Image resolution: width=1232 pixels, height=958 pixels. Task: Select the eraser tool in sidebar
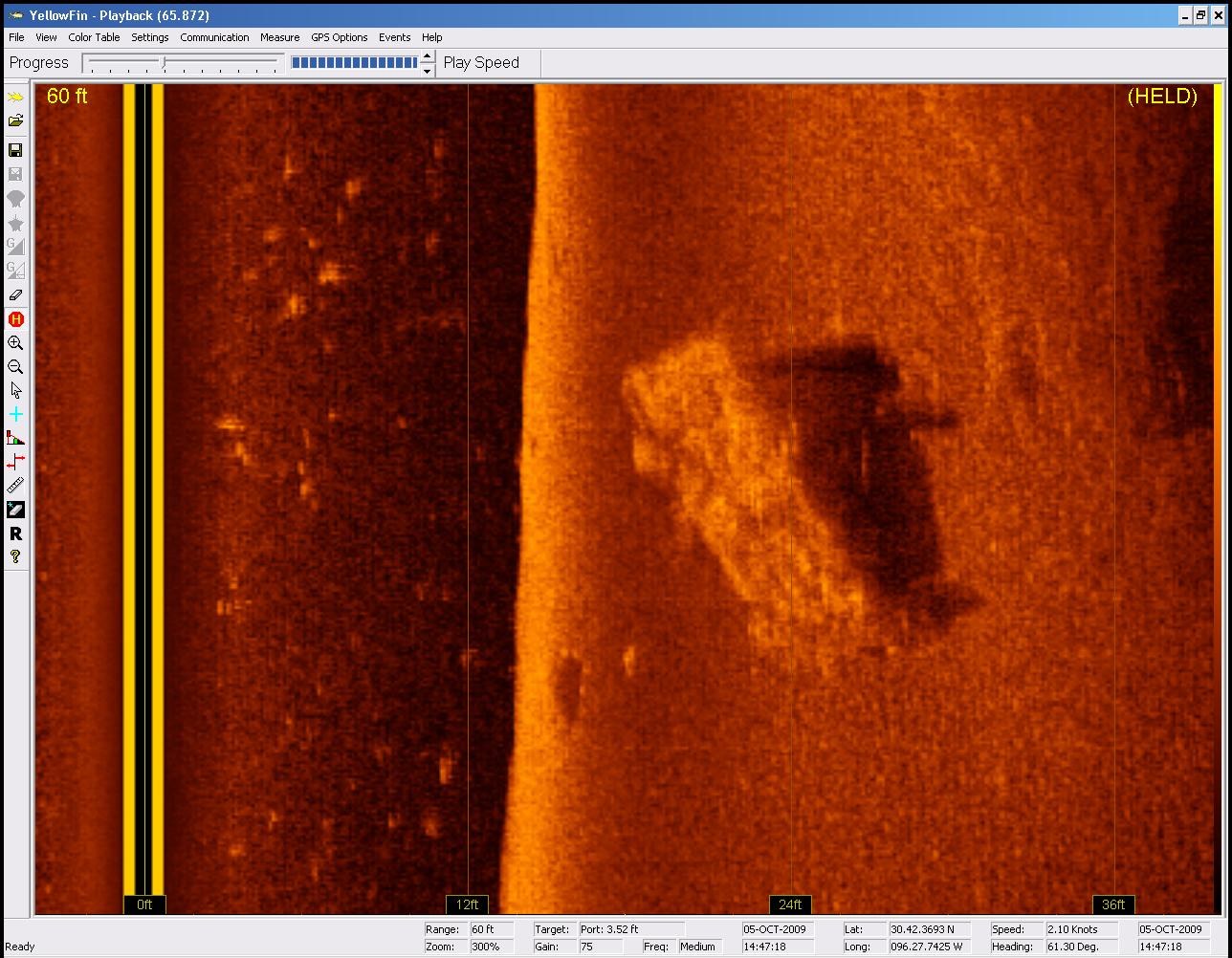coord(15,295)
